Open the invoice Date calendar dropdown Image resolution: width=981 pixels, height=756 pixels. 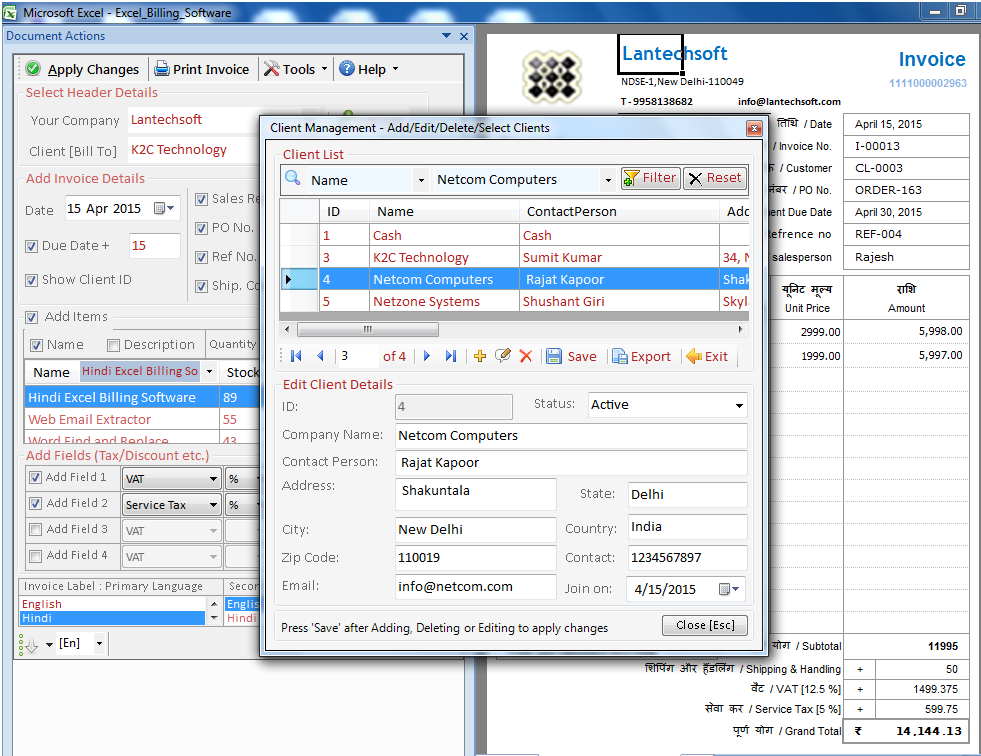click(x=164, y=208)
